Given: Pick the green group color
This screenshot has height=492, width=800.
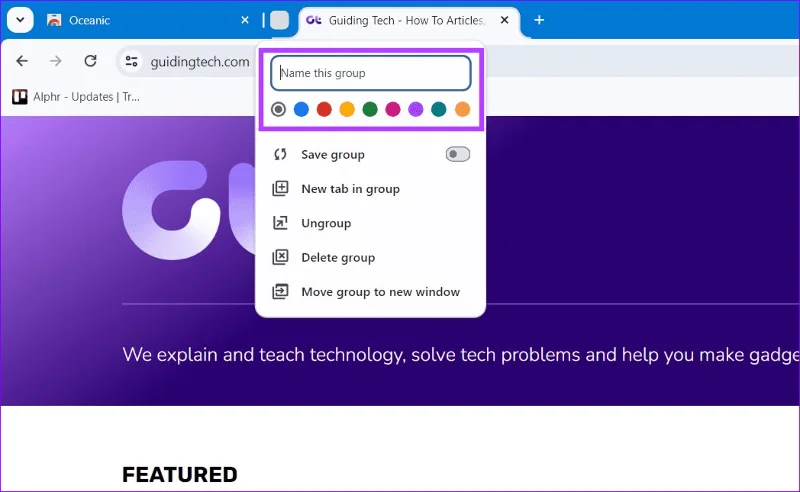Looking at the screenshot, I should pyautogui.click(x=370, y=109).
